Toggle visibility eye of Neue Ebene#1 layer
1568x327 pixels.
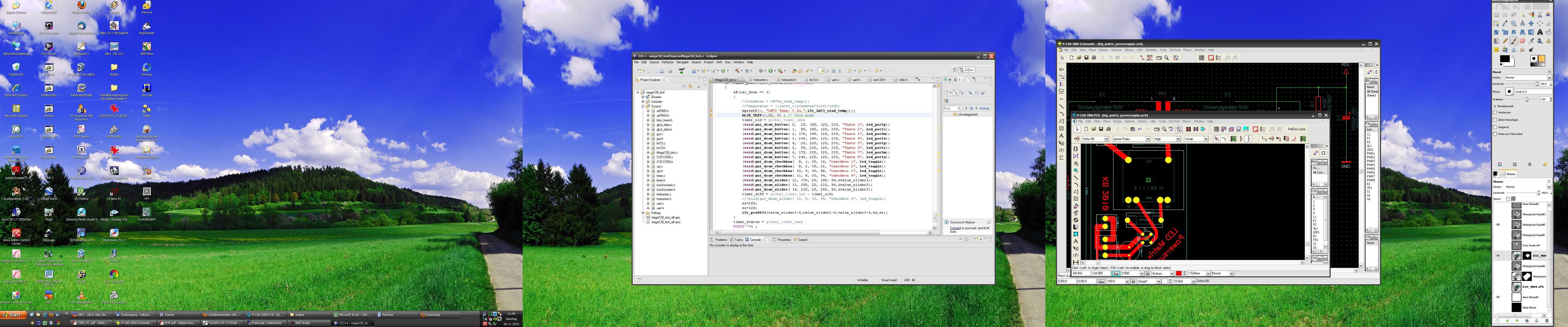[x=1498, y=297]
